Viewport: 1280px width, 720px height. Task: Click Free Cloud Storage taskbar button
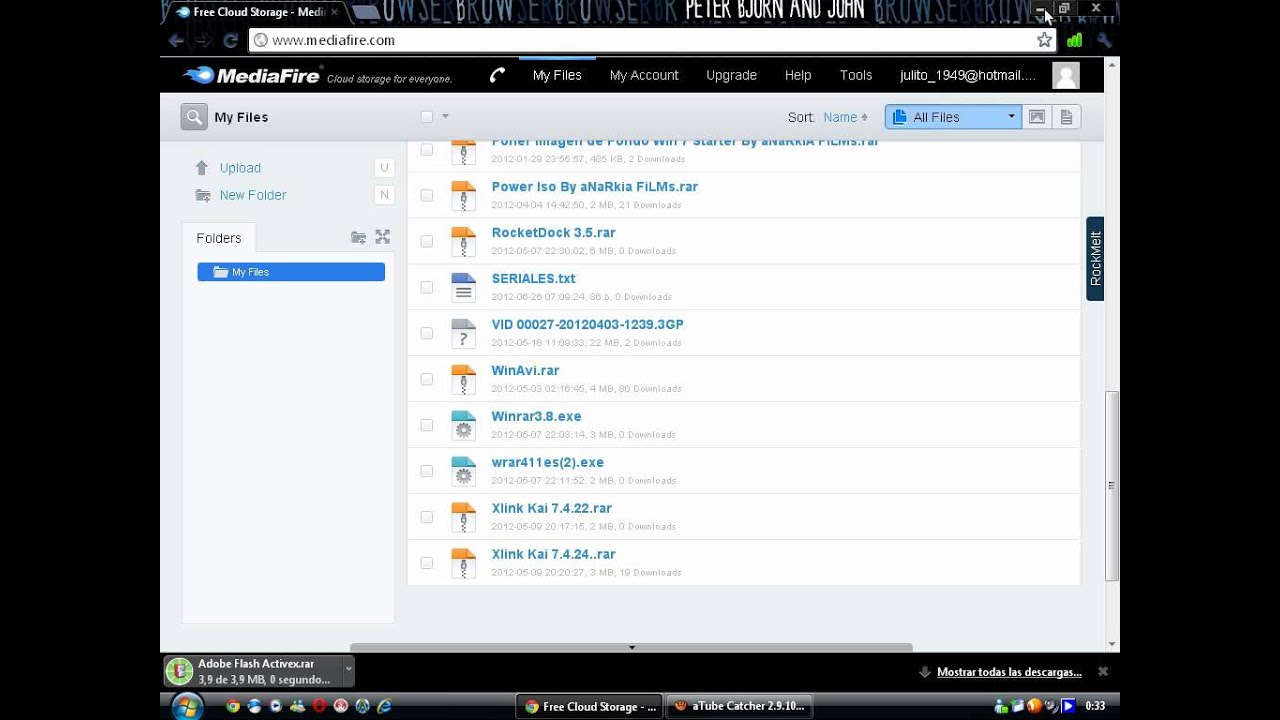tap(589, 706)
